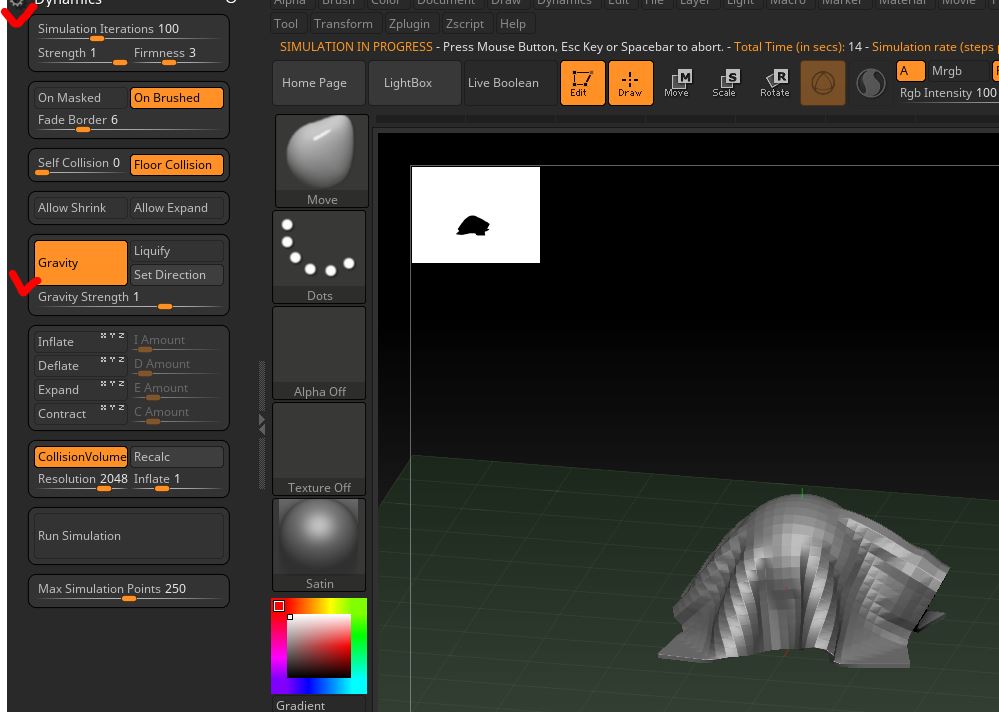999x712 pixels.
Task: Toggle the On Brushed option
Action: tap(176, 97)
